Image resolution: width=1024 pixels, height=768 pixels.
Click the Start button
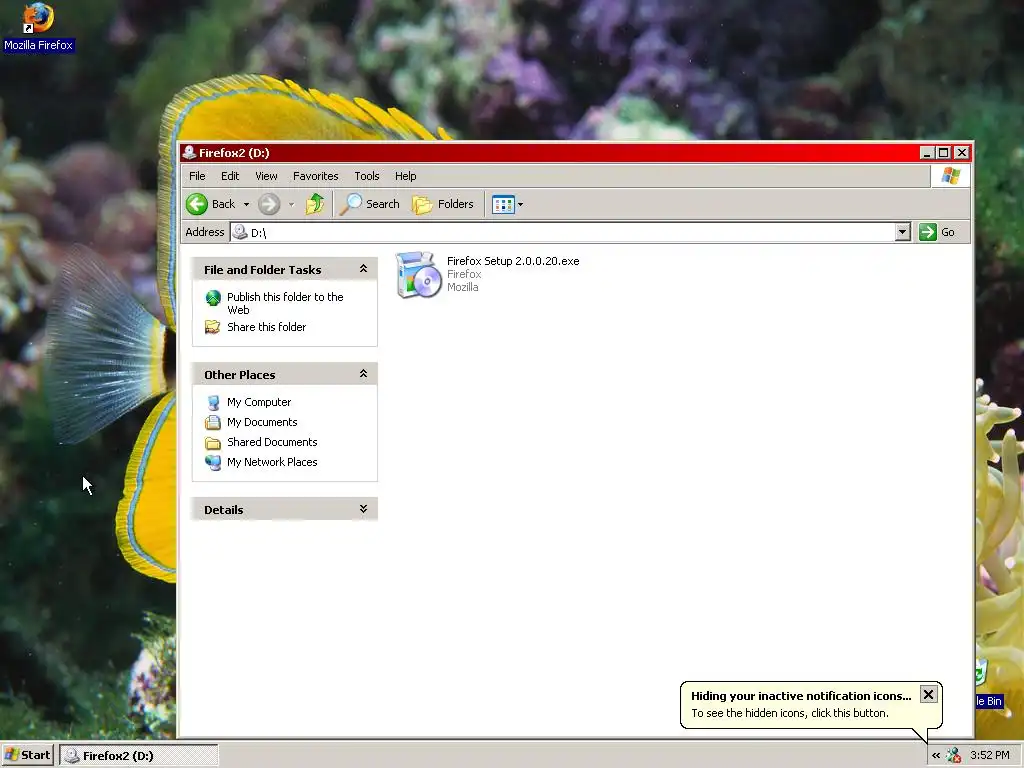coord(27,756)
